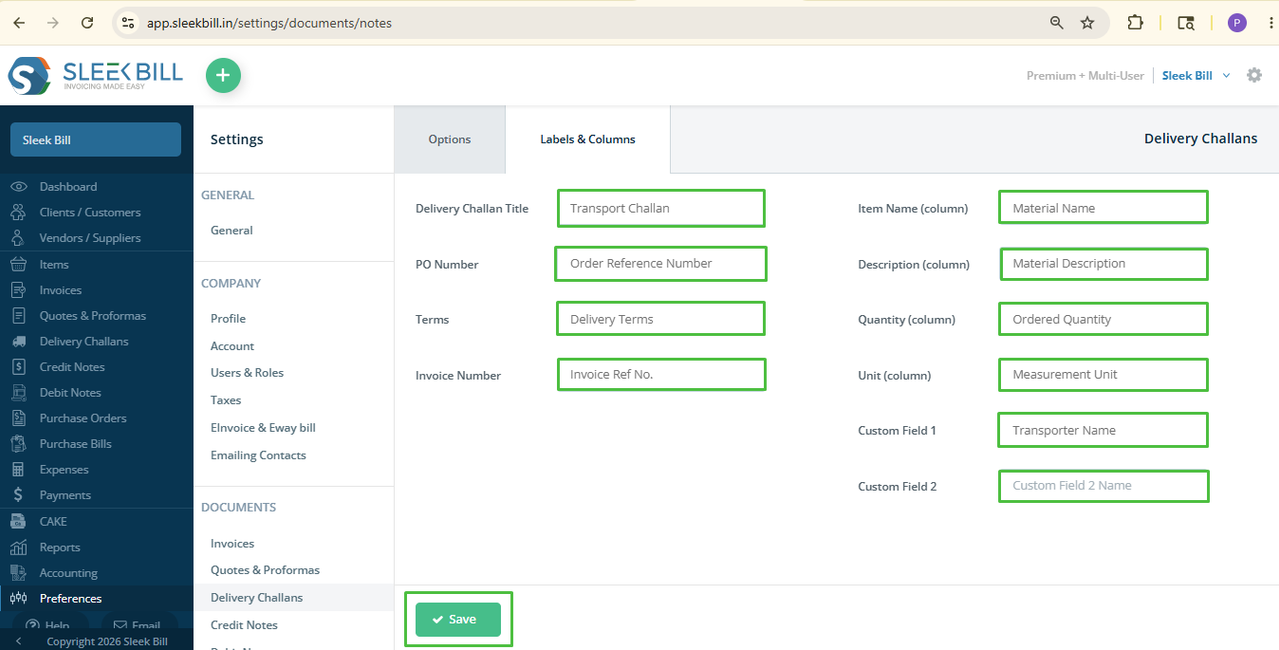Open Quotes & Proformas document settings
This screenshot has height=650, width=1279.
click(265, 570)
